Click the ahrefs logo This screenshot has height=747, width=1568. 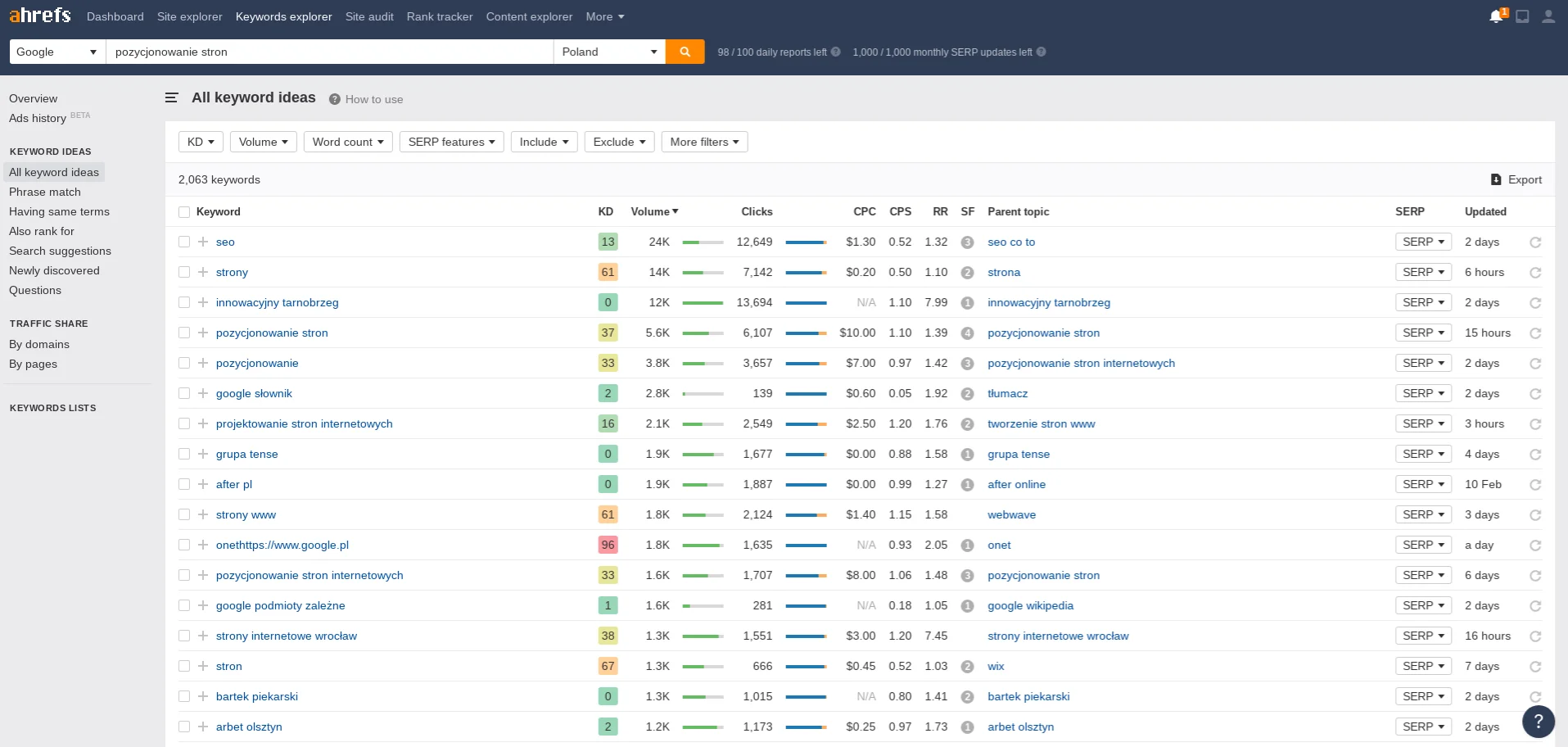[x=40, y=16]
